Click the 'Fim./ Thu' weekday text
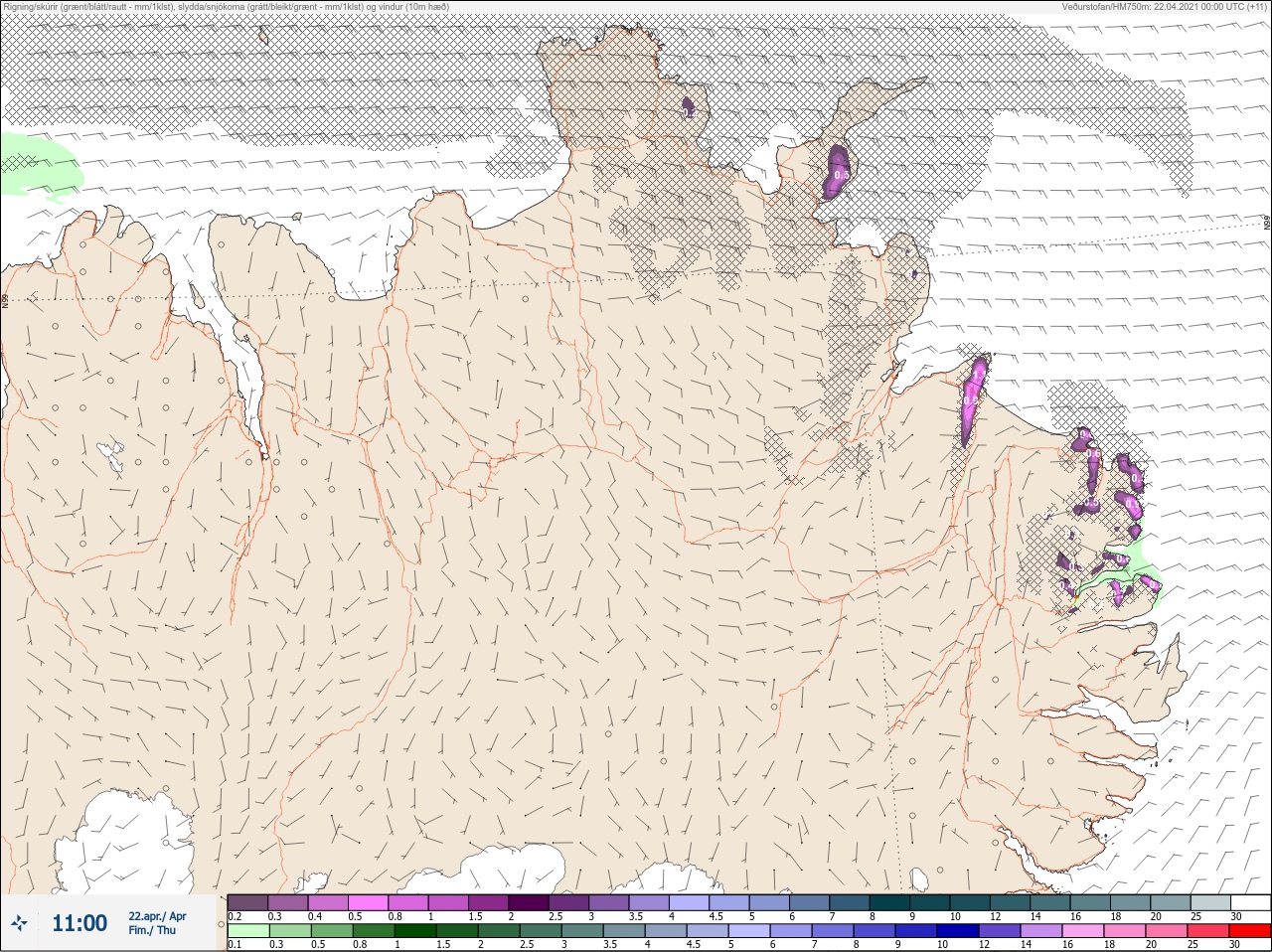 pos(152,930)
